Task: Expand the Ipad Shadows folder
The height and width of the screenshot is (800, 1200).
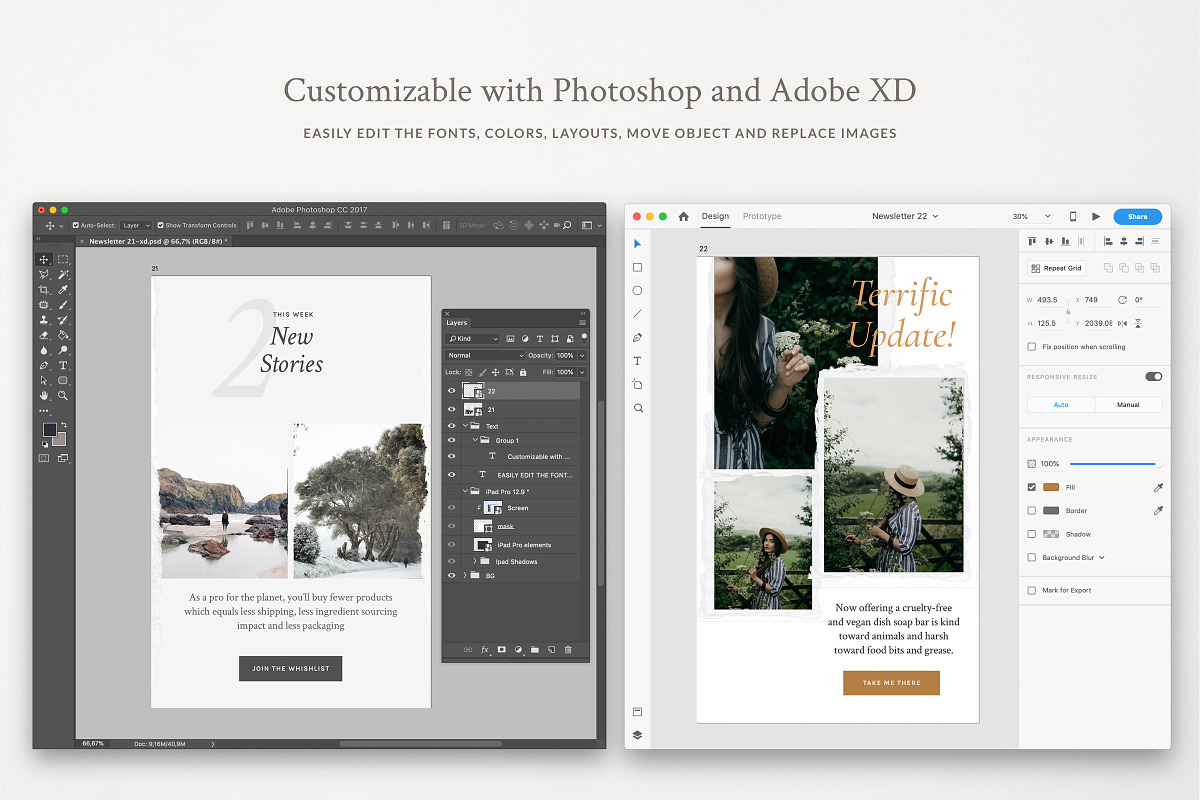Action: click(x=475, y=561)
